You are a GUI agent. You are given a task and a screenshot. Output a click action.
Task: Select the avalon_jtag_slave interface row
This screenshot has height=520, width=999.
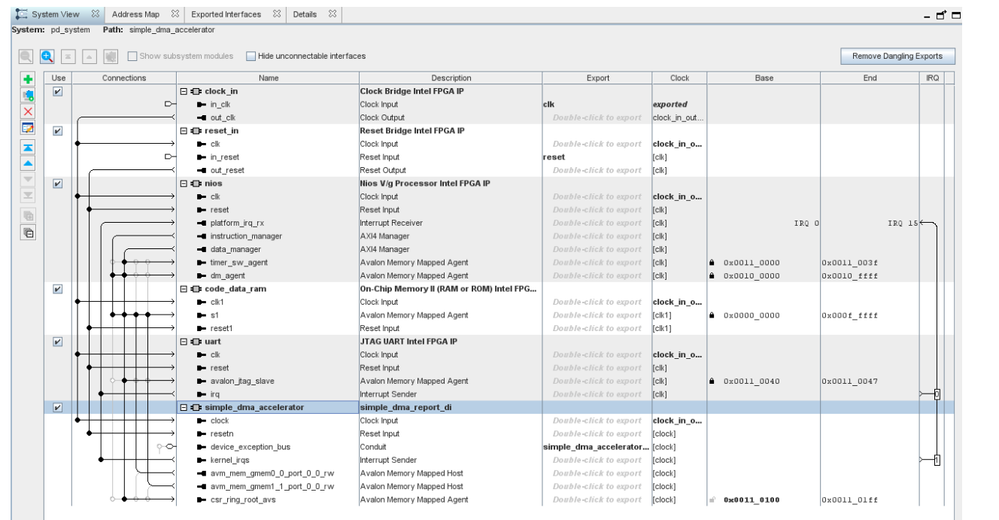[x=242, y=381]
